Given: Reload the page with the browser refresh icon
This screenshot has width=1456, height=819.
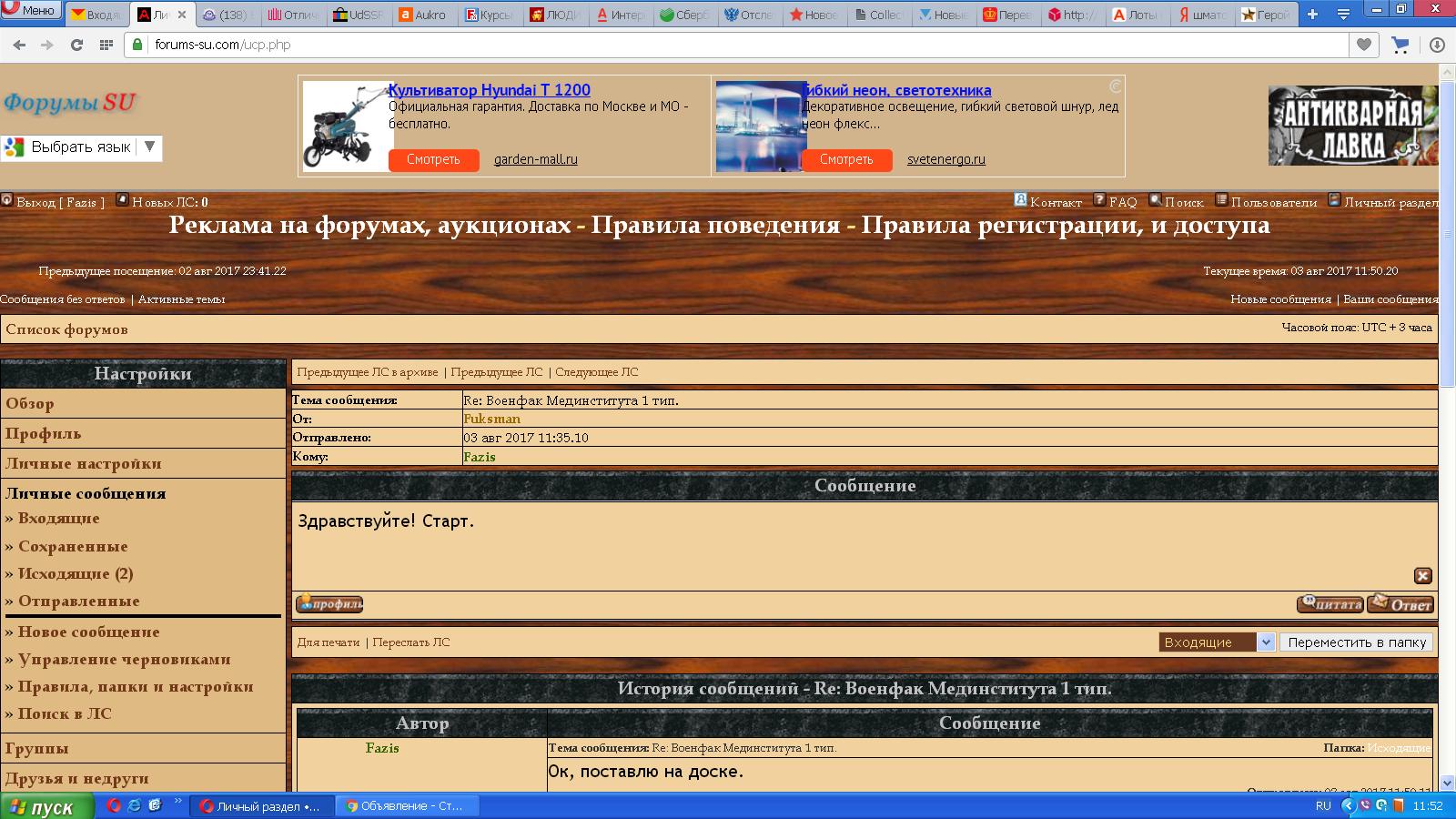Looking at the screenshot, I should pos(76,45).
